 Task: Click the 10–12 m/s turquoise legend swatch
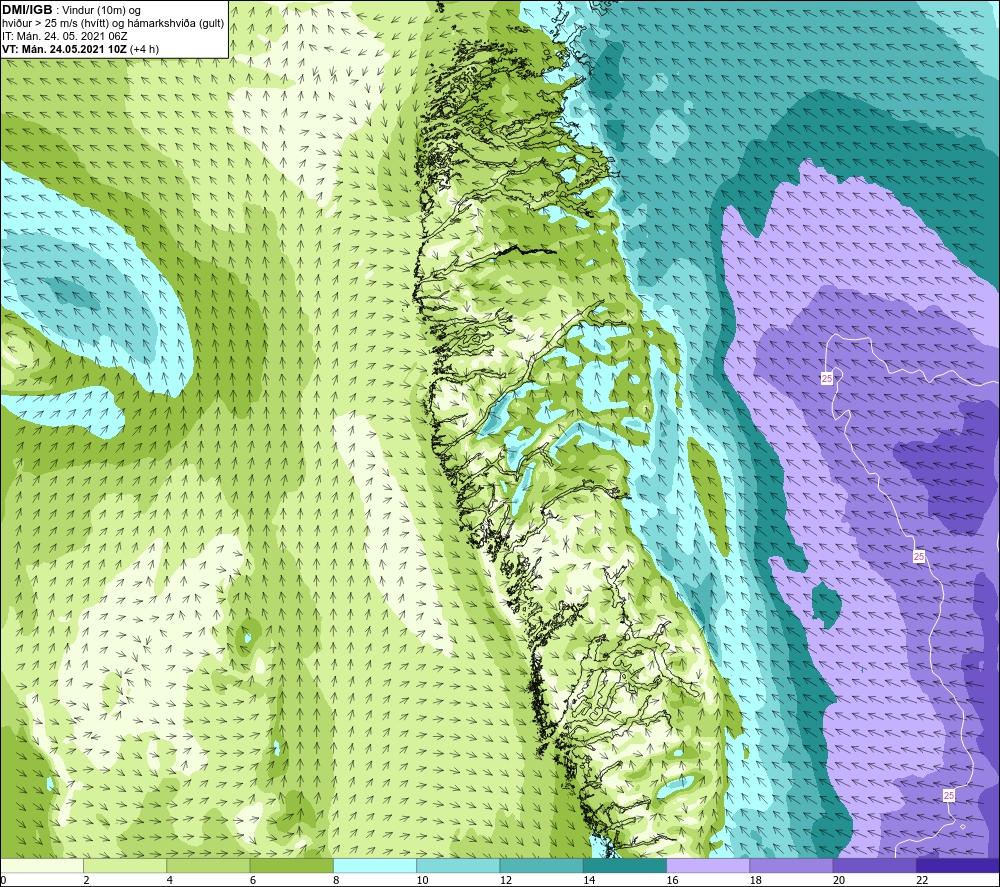(x=458, y=866)
